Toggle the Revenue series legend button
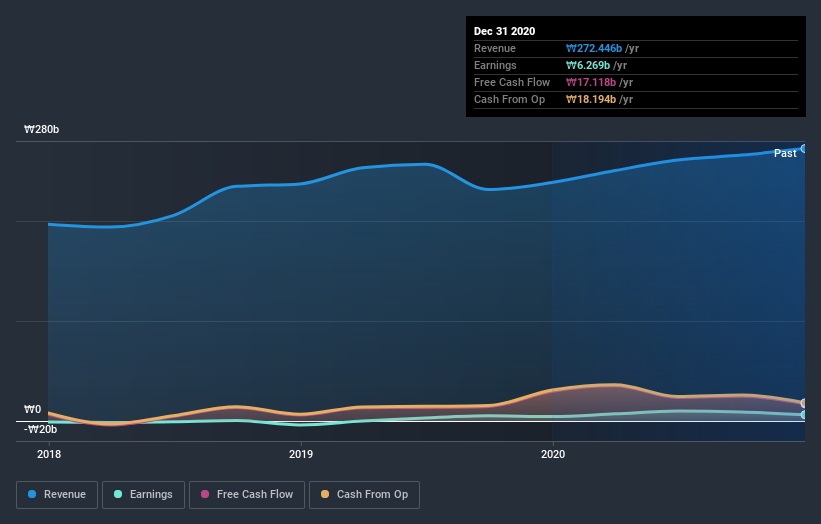The image size is (821, 524). pyautogui.click(x=57, y=495)
